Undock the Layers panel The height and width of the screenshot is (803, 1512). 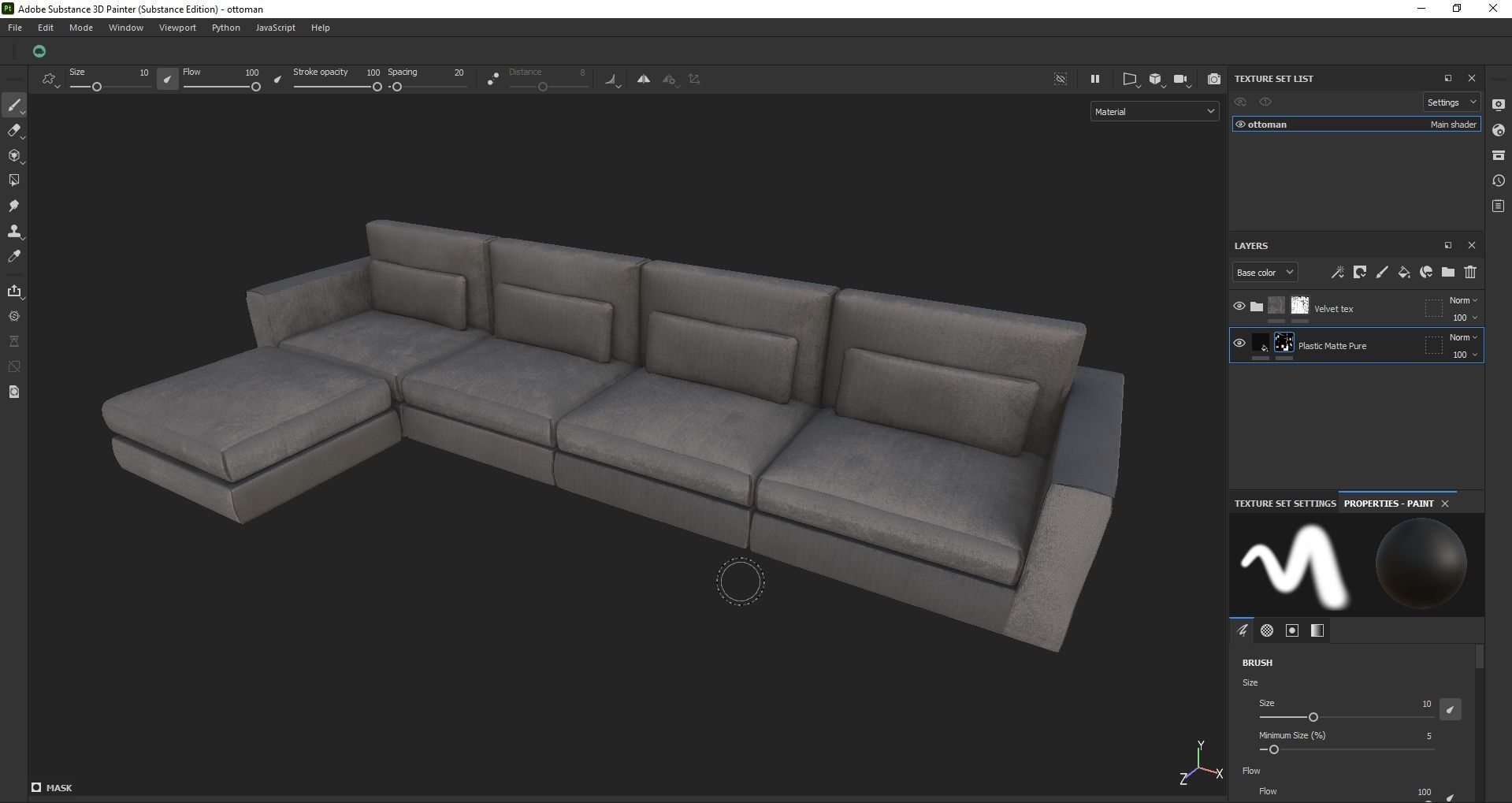(1447, 245)
